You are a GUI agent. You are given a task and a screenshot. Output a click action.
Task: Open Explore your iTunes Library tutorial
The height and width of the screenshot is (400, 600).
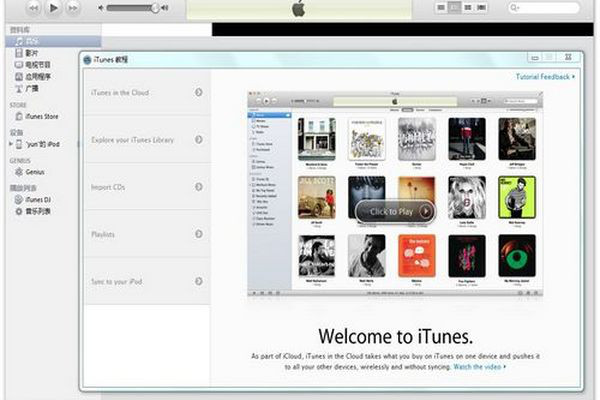(147, 140)
